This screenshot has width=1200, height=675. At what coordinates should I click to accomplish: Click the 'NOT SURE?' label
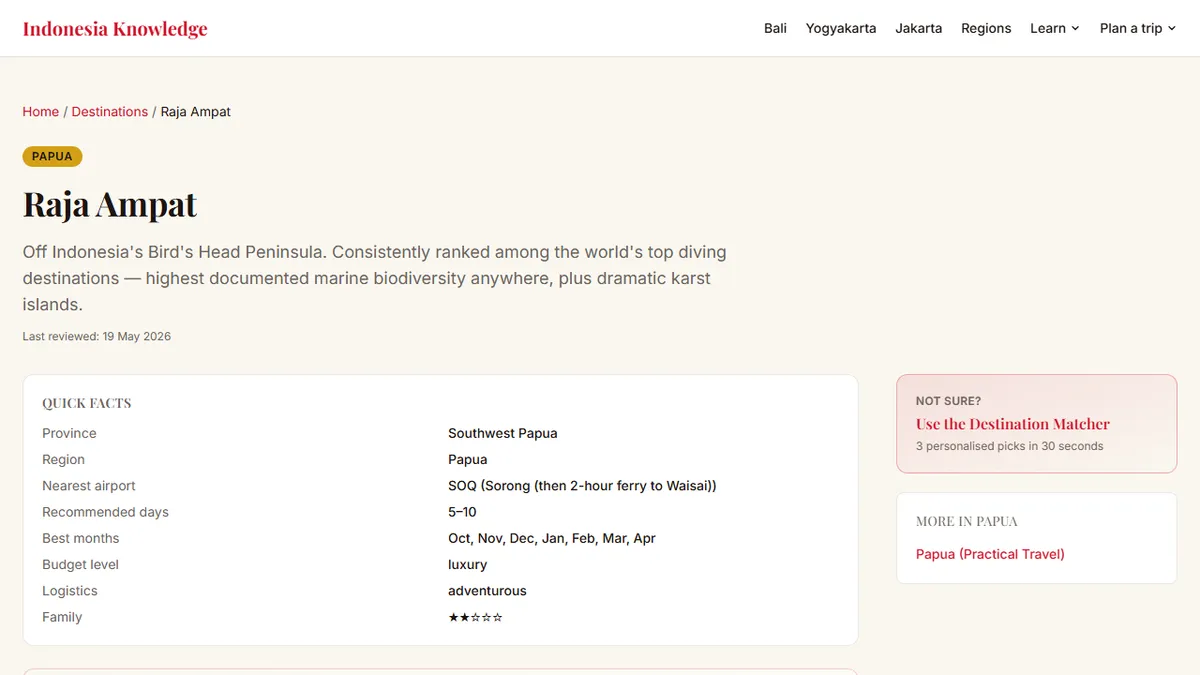(948, 401)
